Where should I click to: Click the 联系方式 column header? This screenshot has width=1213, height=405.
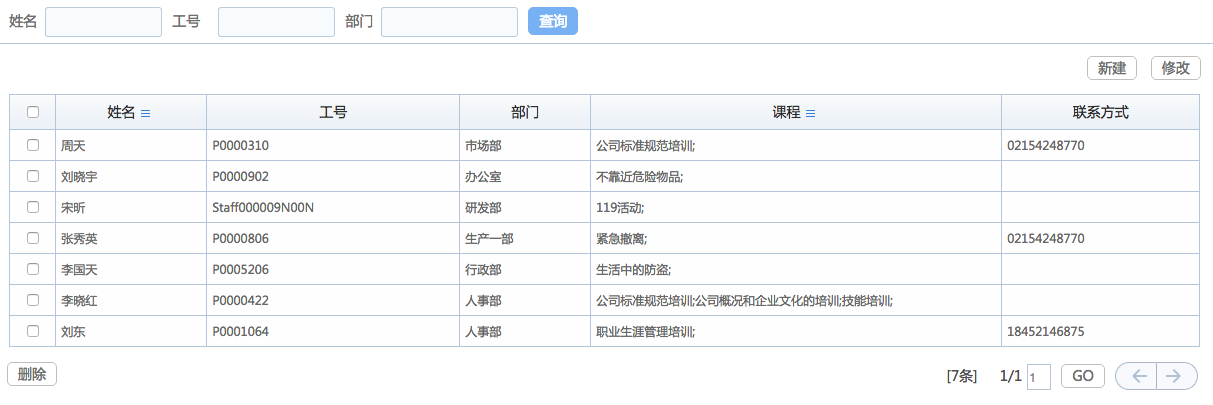pyautogui.click(x=1100, y=113)
